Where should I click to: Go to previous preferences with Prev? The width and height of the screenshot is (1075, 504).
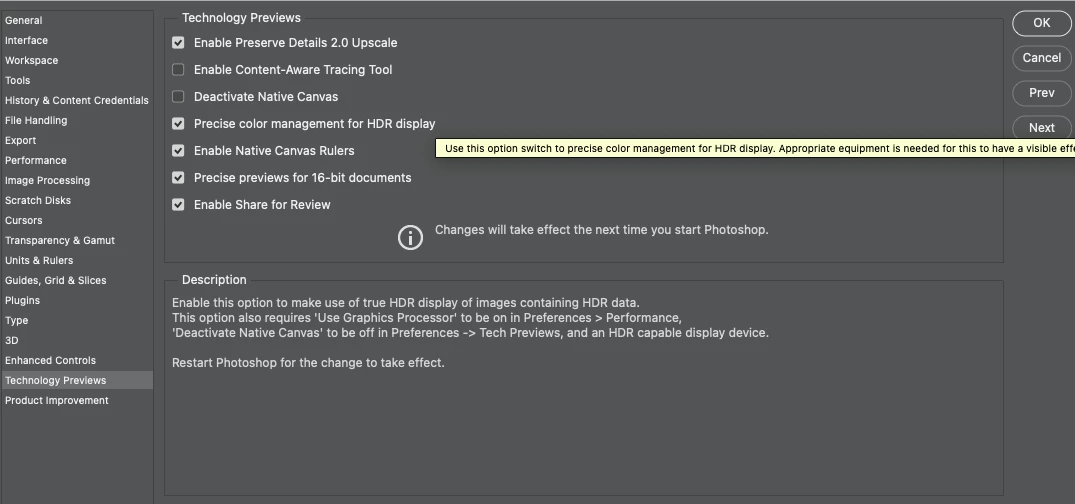click(x=1041, y=93)
